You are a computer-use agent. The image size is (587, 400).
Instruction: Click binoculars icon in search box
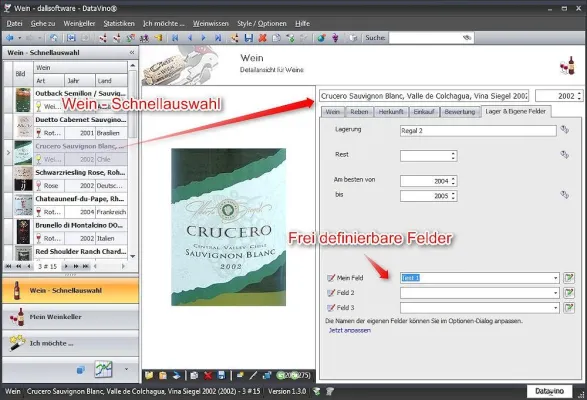click(x=466, y=38)
